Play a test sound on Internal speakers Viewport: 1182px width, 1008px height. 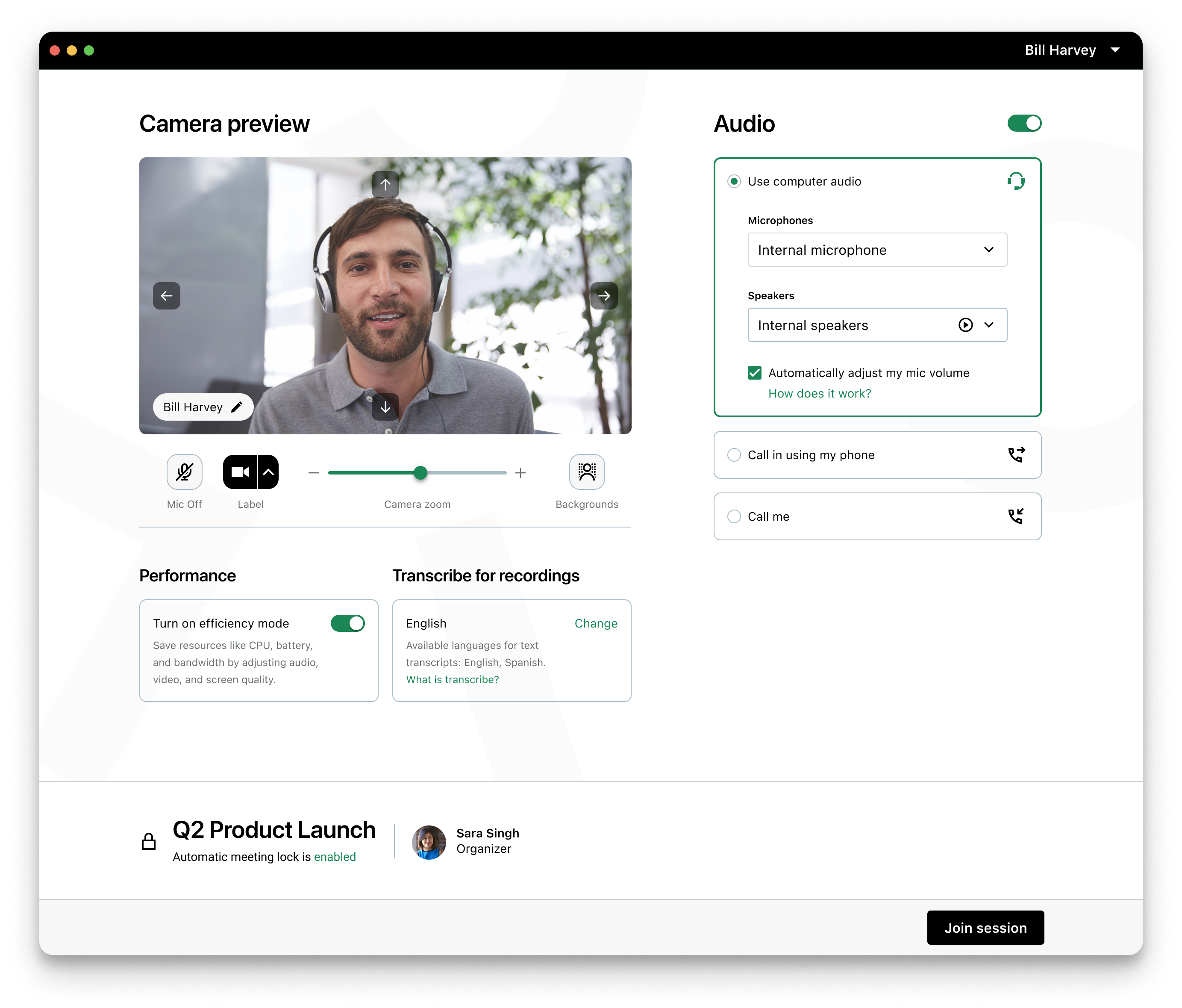tap(964, 325)
